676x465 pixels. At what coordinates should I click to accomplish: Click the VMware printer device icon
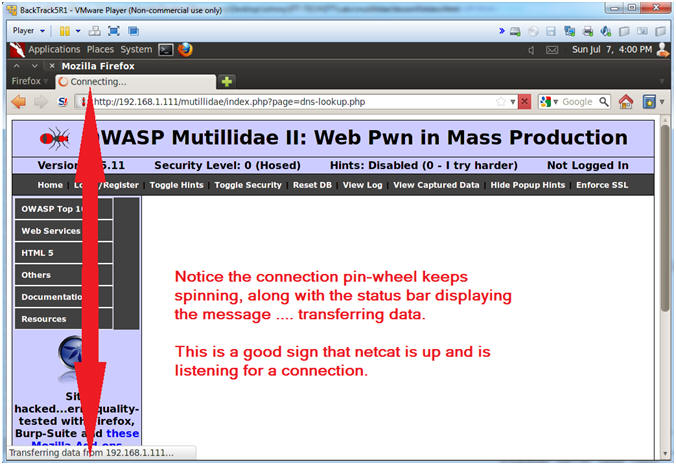(x=588, y=31)
